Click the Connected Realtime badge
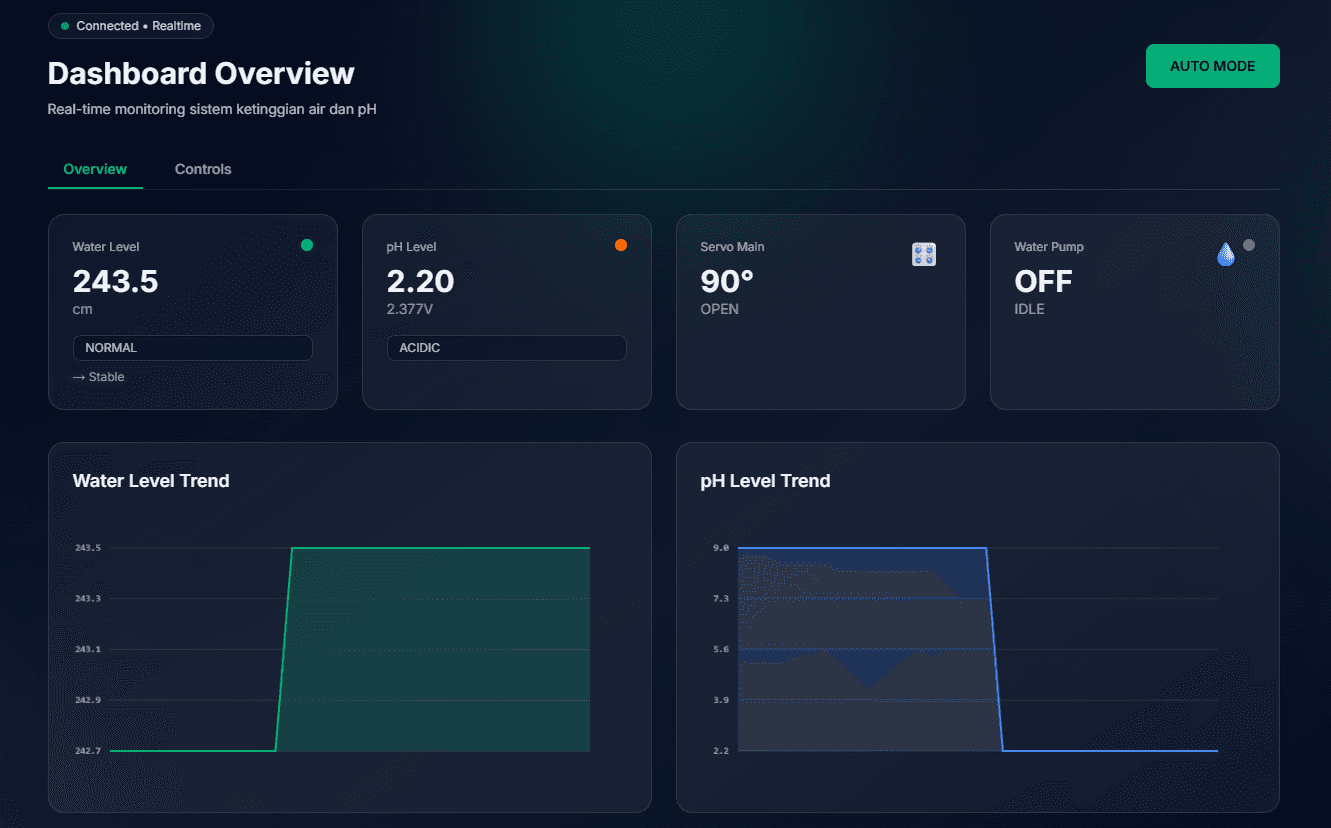 (130, 25)
